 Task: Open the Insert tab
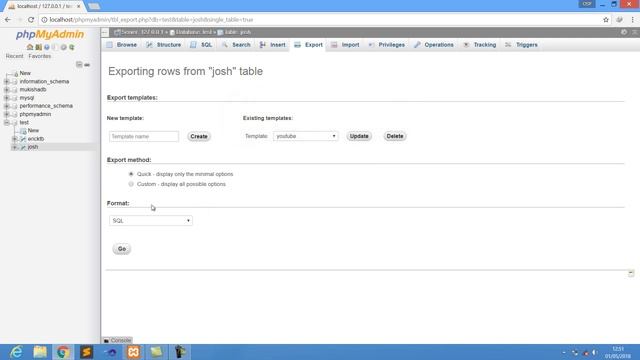click(x=273, y=45)
